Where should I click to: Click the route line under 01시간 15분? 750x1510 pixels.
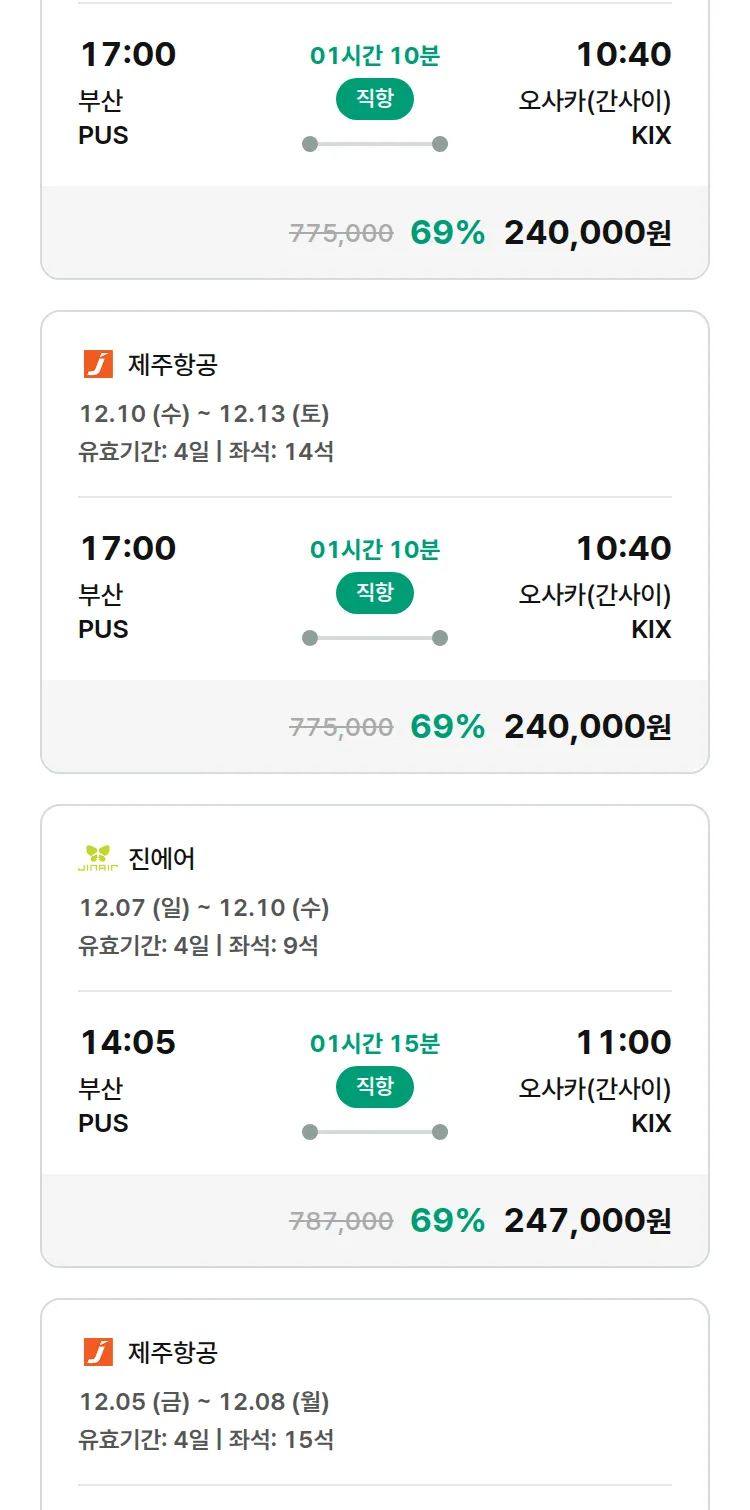pos(375,1132)
